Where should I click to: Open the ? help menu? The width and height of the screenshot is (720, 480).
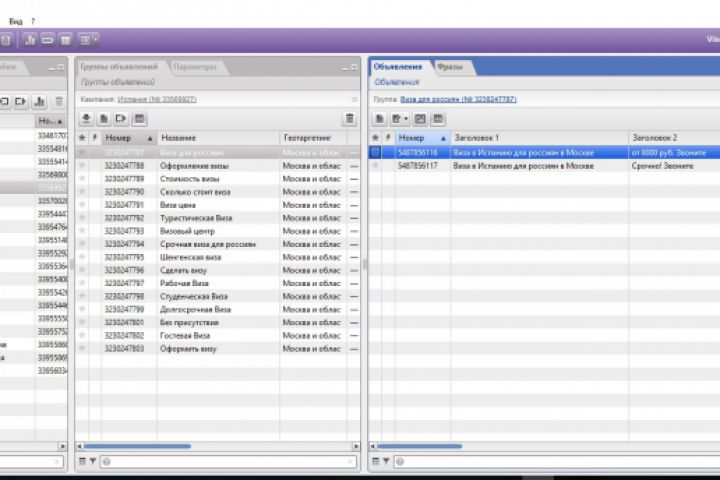click(33, 22)
